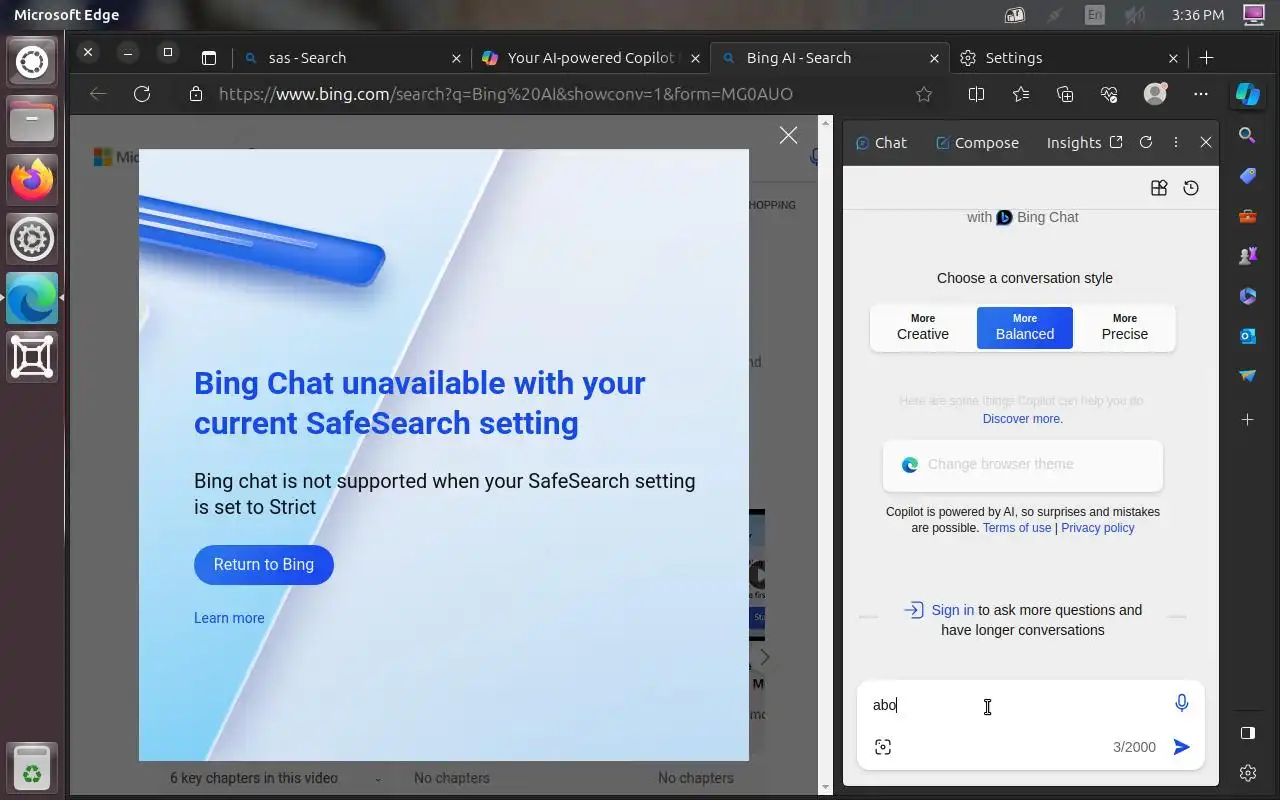Open the Learn more link
The height and width of the screenshot is (800, 1280).
229,618
